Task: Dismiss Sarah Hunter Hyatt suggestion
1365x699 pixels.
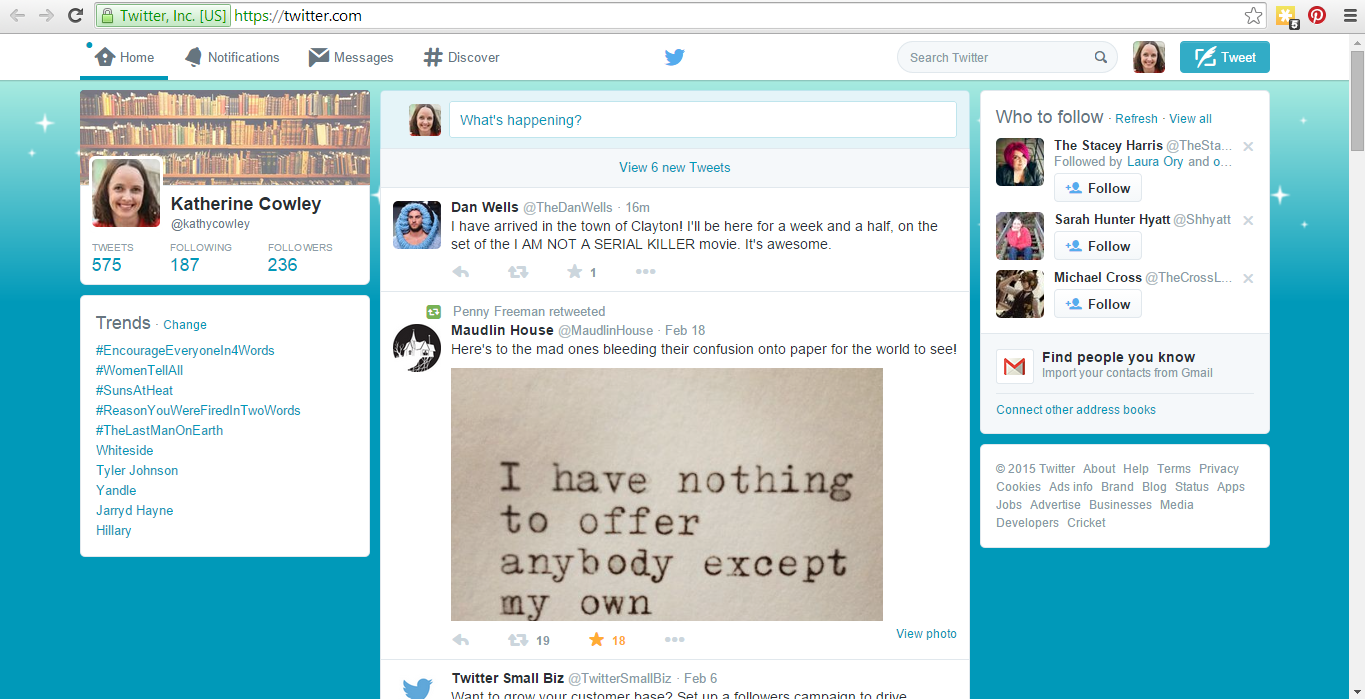Action: [x=1248, y=220]
